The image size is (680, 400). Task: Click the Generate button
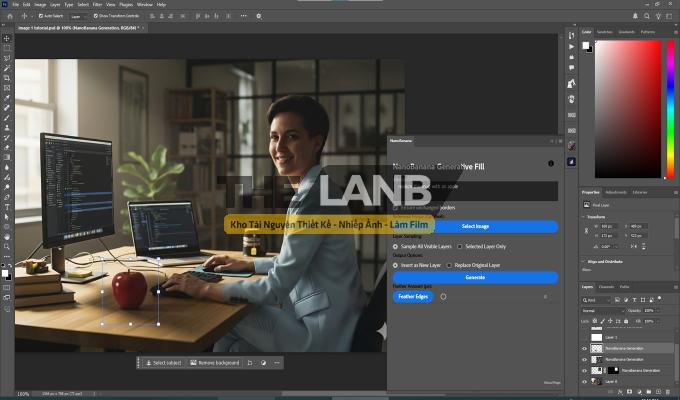[x=474, y=277]
